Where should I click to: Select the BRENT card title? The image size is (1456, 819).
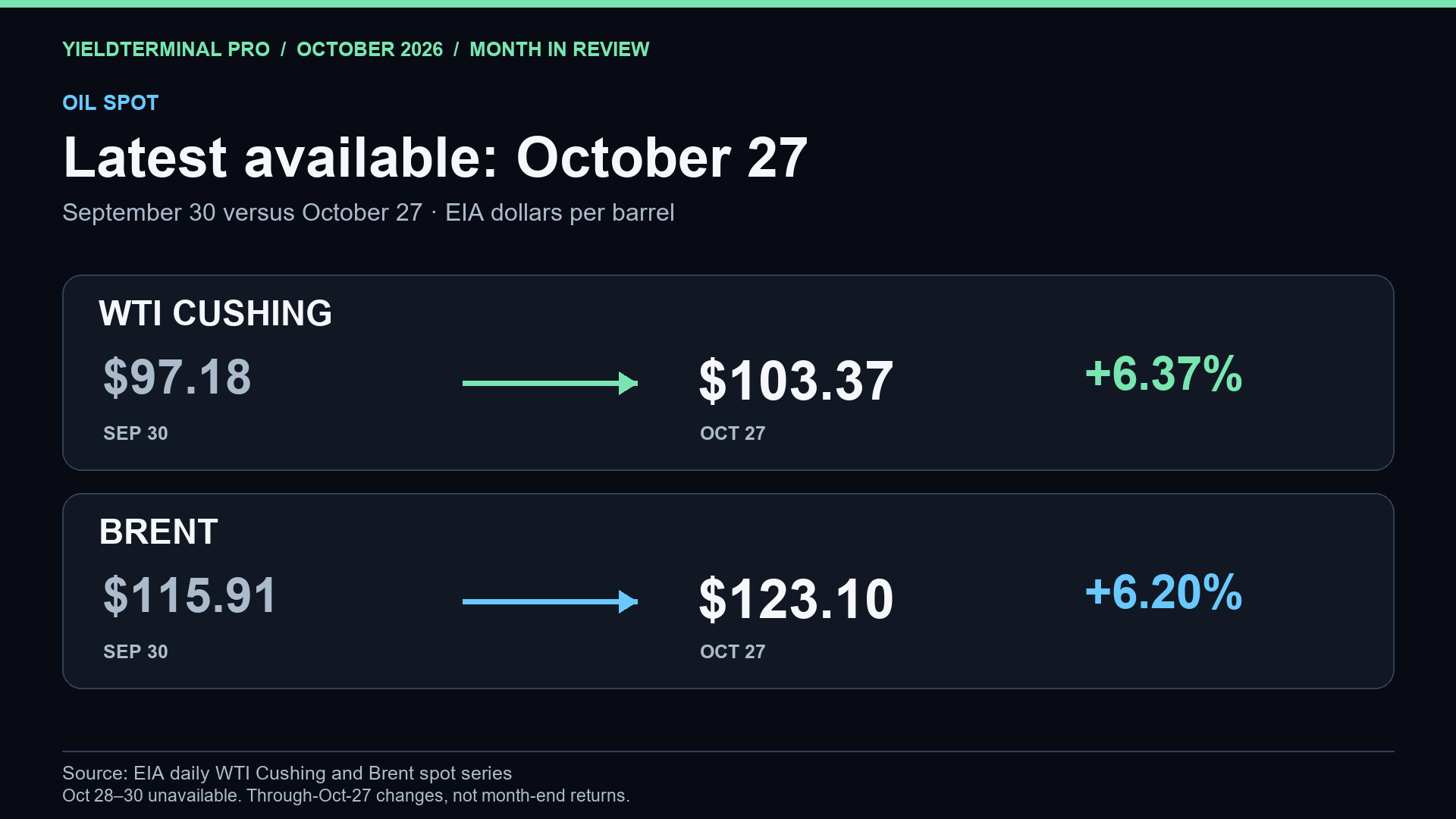(x=158, y=532)
